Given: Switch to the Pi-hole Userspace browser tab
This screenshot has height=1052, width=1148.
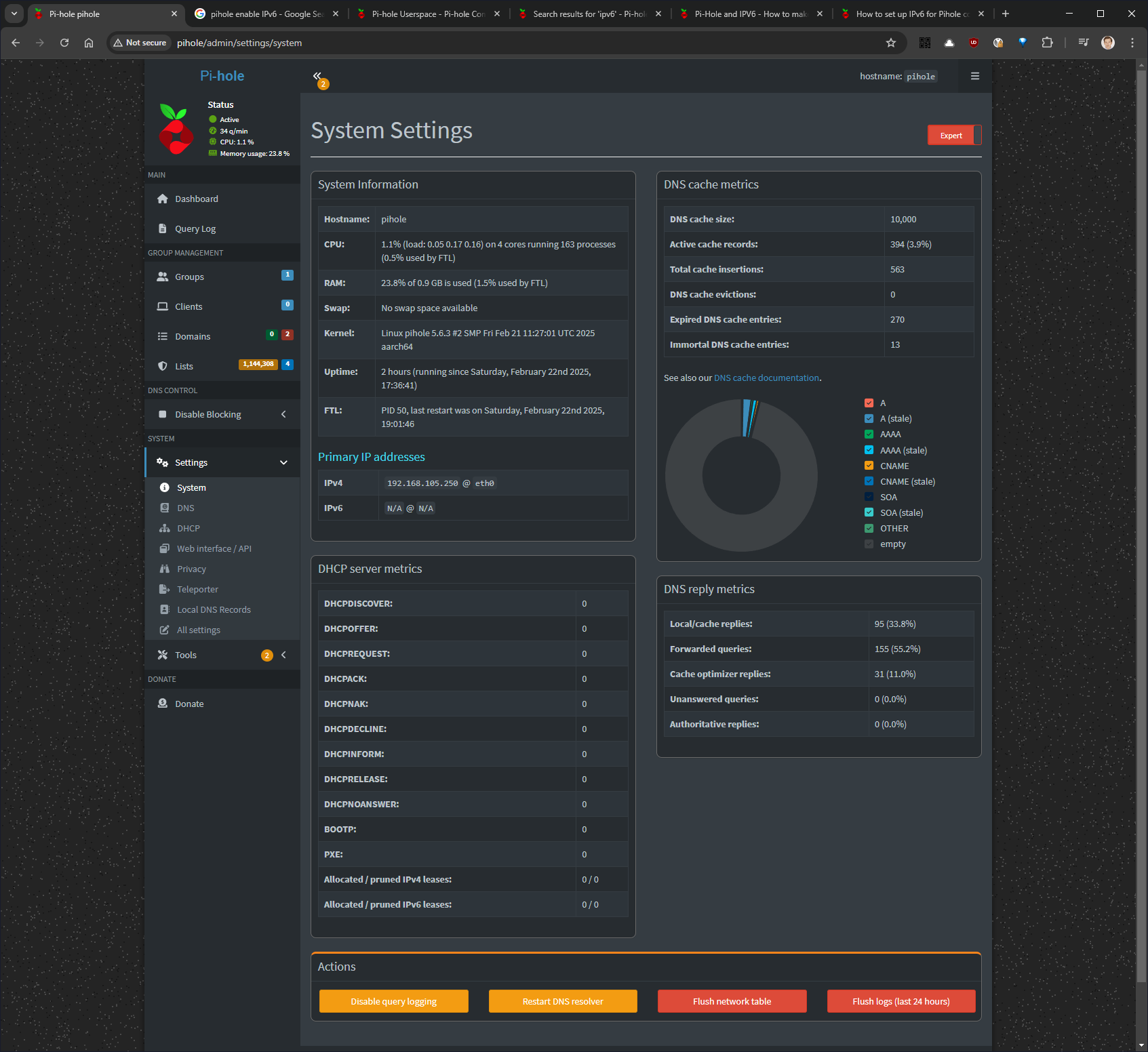Looking at the screenshot, I should click(428, 14).
